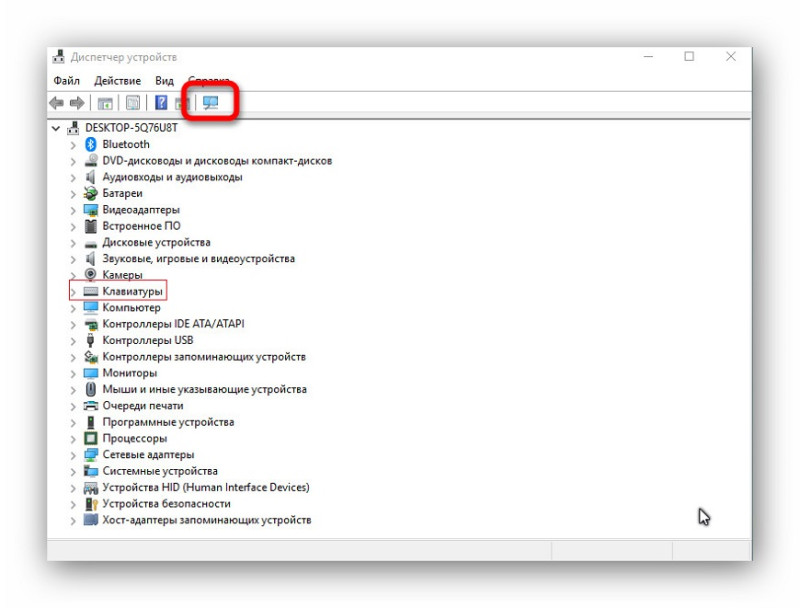Open the Действие menu
Viewport: 800px width, 608px height.
tap(117, 81)
